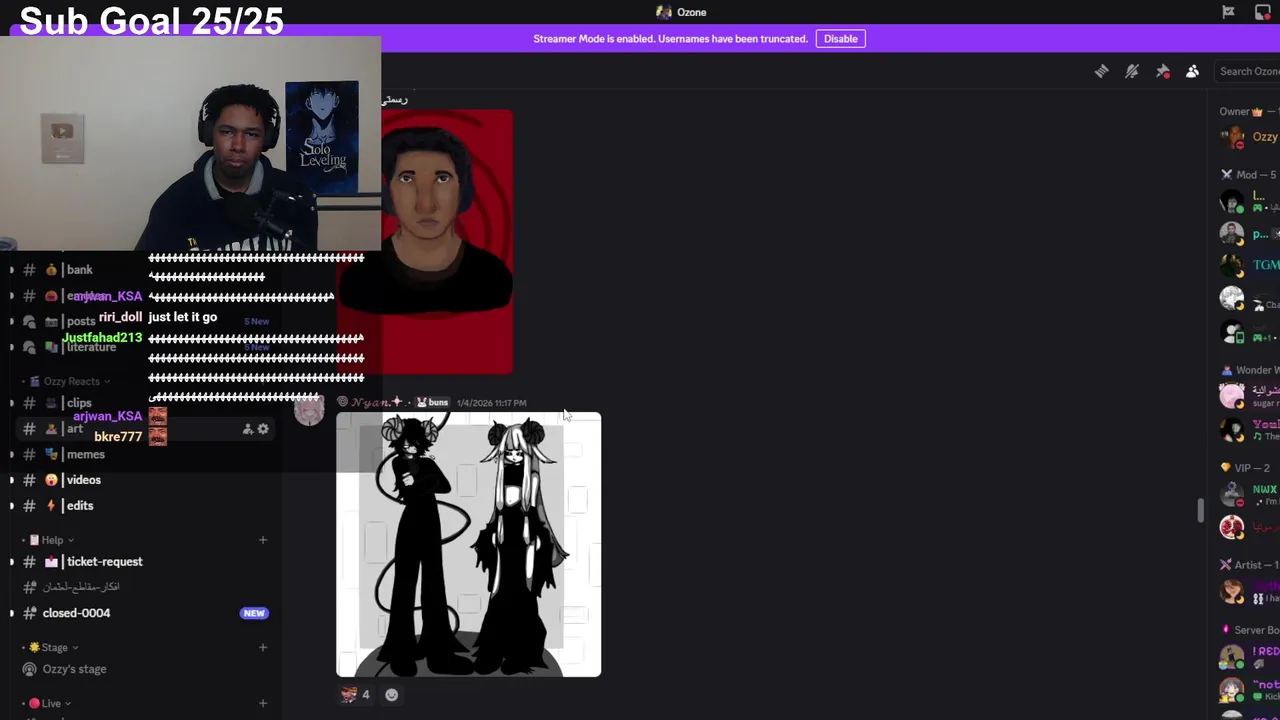1280x720 pixels.
Task: Click the 'VIP — 2' role header
Action: click(1245, 468)
